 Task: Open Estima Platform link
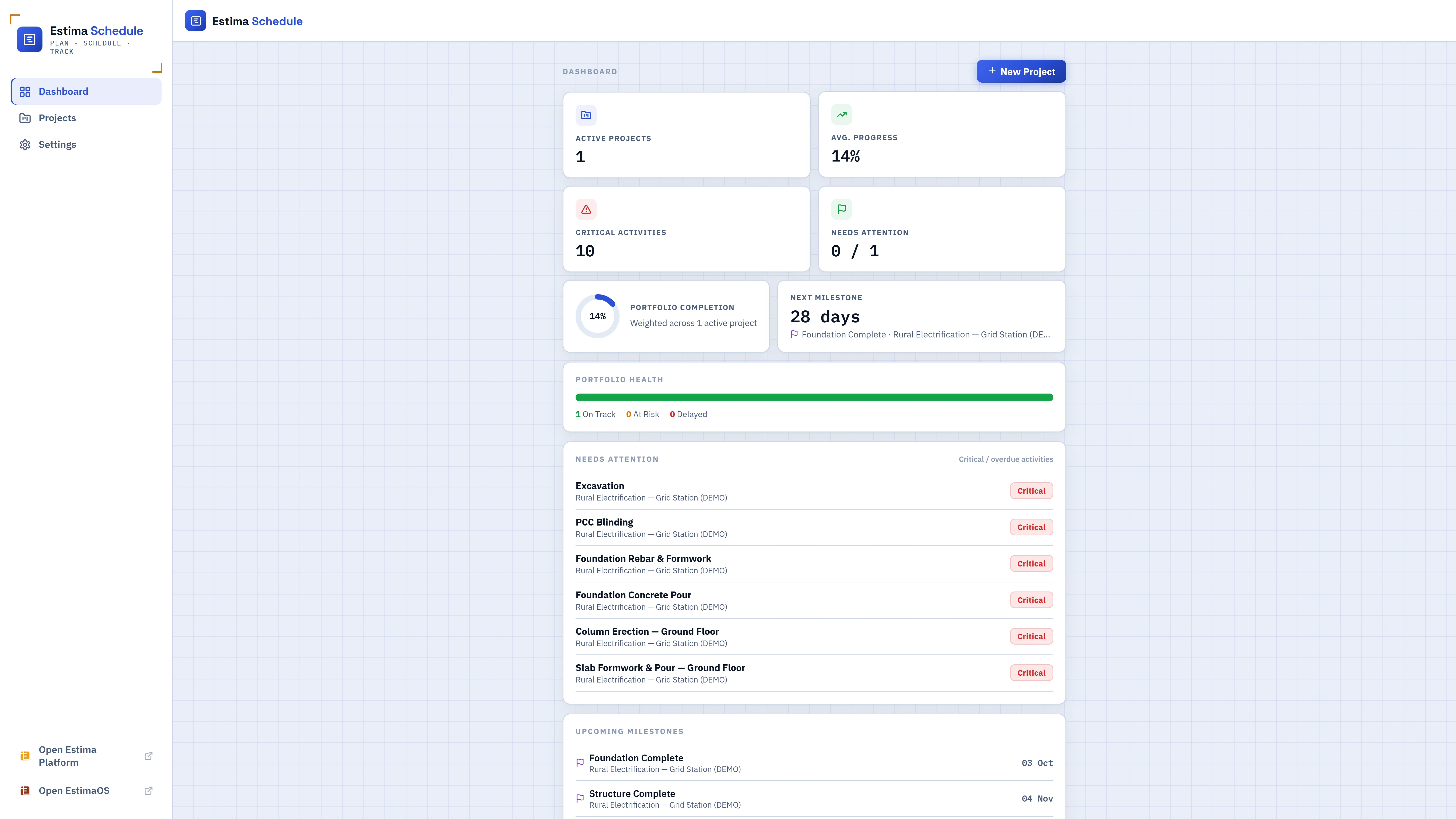coord(86,756)
